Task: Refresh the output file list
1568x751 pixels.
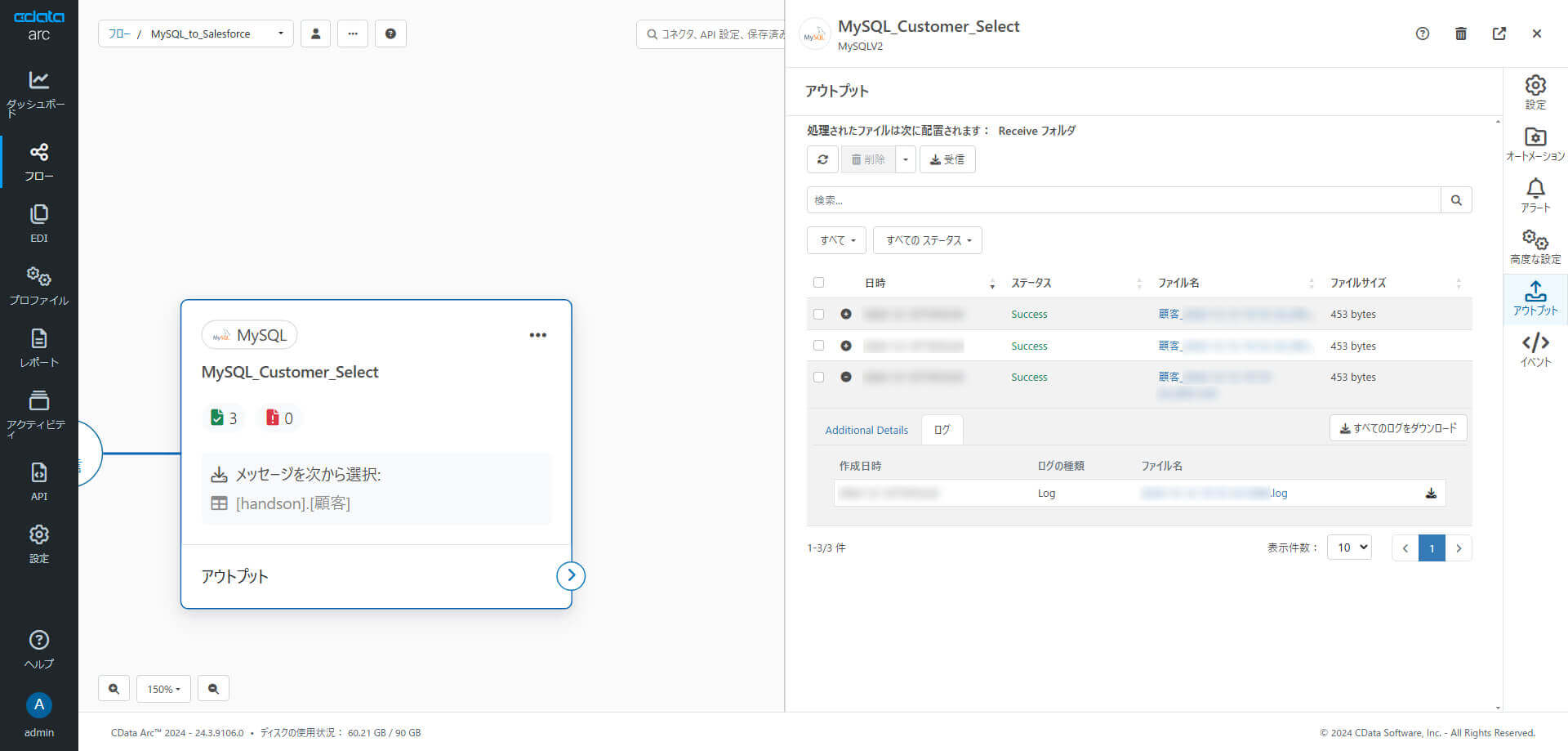Action: click(x=822, y=159)
